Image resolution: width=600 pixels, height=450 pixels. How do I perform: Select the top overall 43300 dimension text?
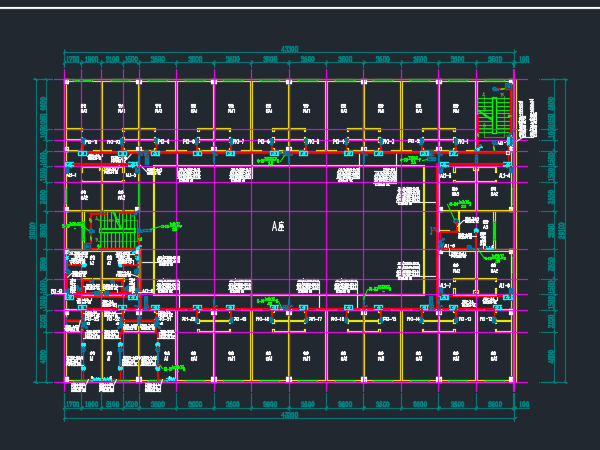tap(289, 48)
